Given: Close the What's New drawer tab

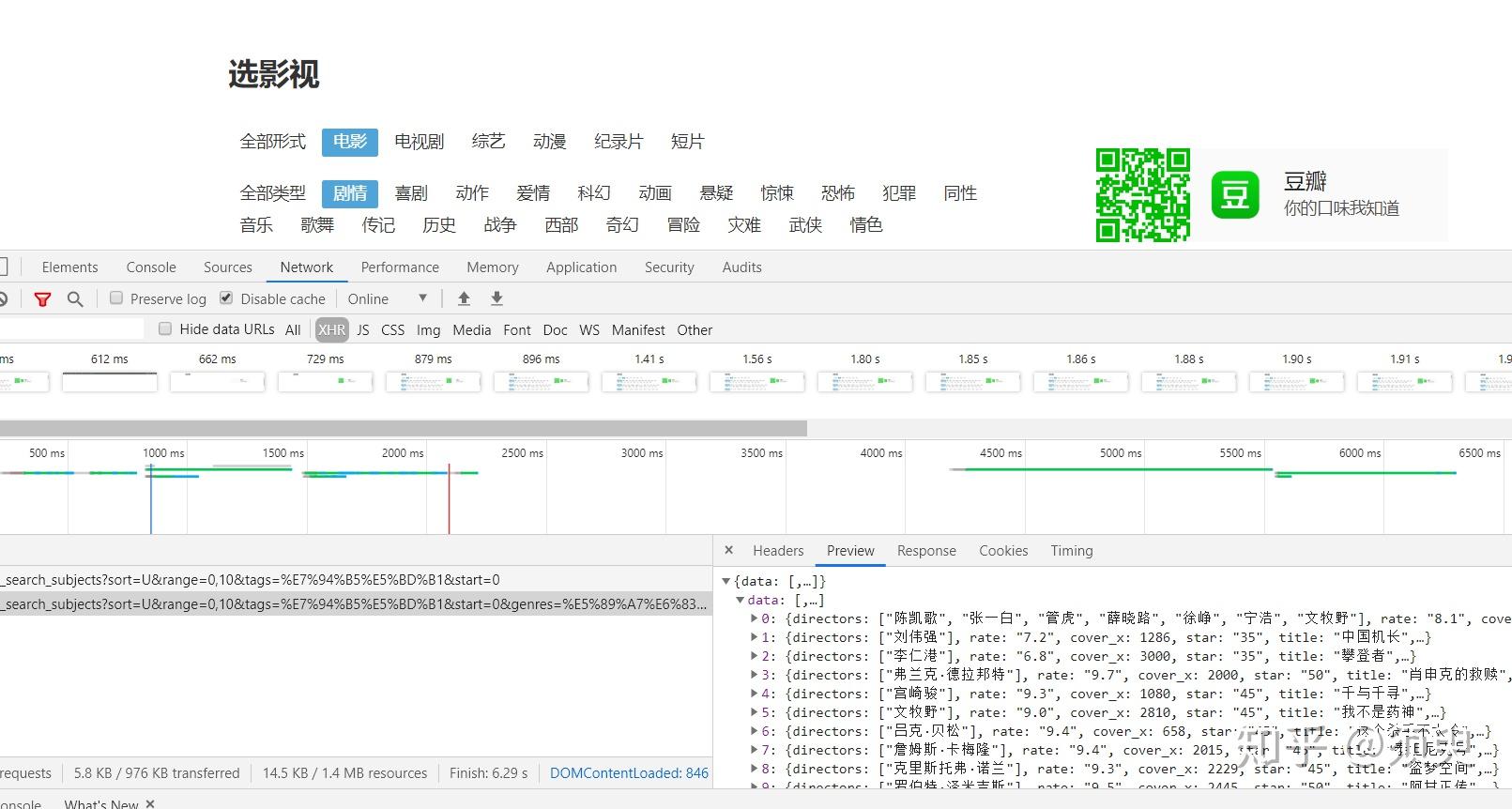Looking at the screenshot, I should pyautogui.click(x=150, y=804).
